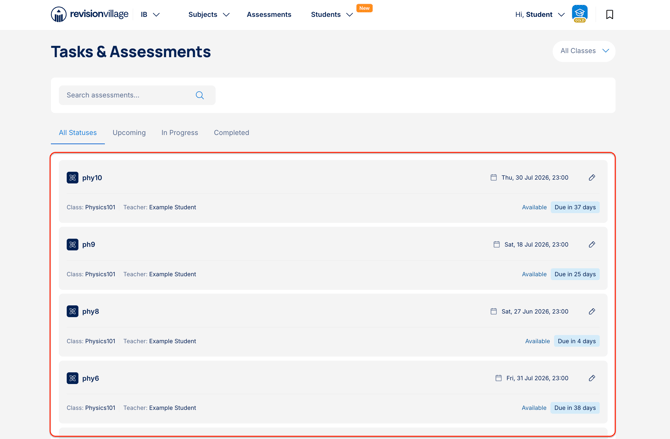670x439 pixels.
Task: Open the bookmark icon in header
Action: click(609, 15)
